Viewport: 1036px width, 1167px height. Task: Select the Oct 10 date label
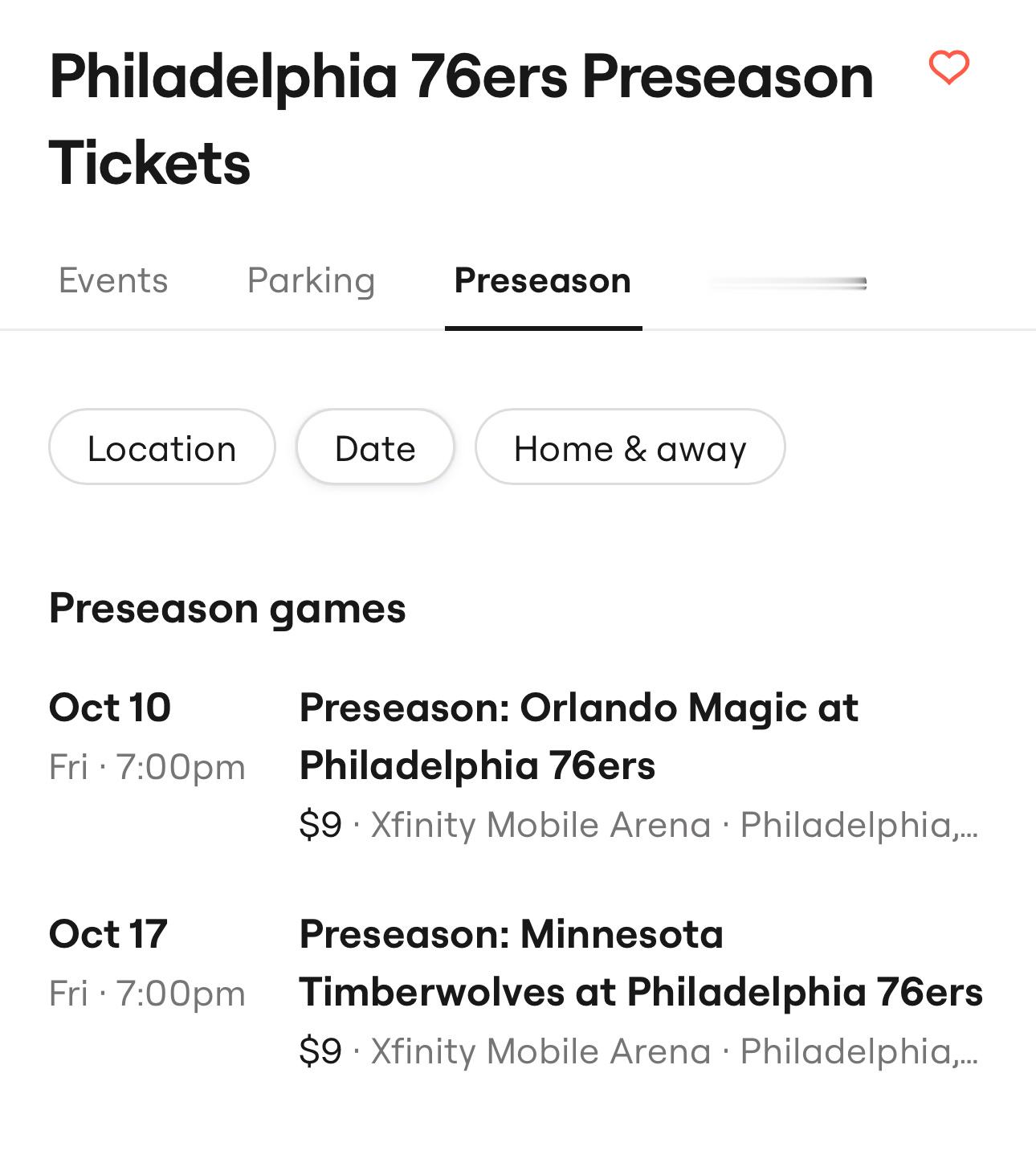pos(110,708)
